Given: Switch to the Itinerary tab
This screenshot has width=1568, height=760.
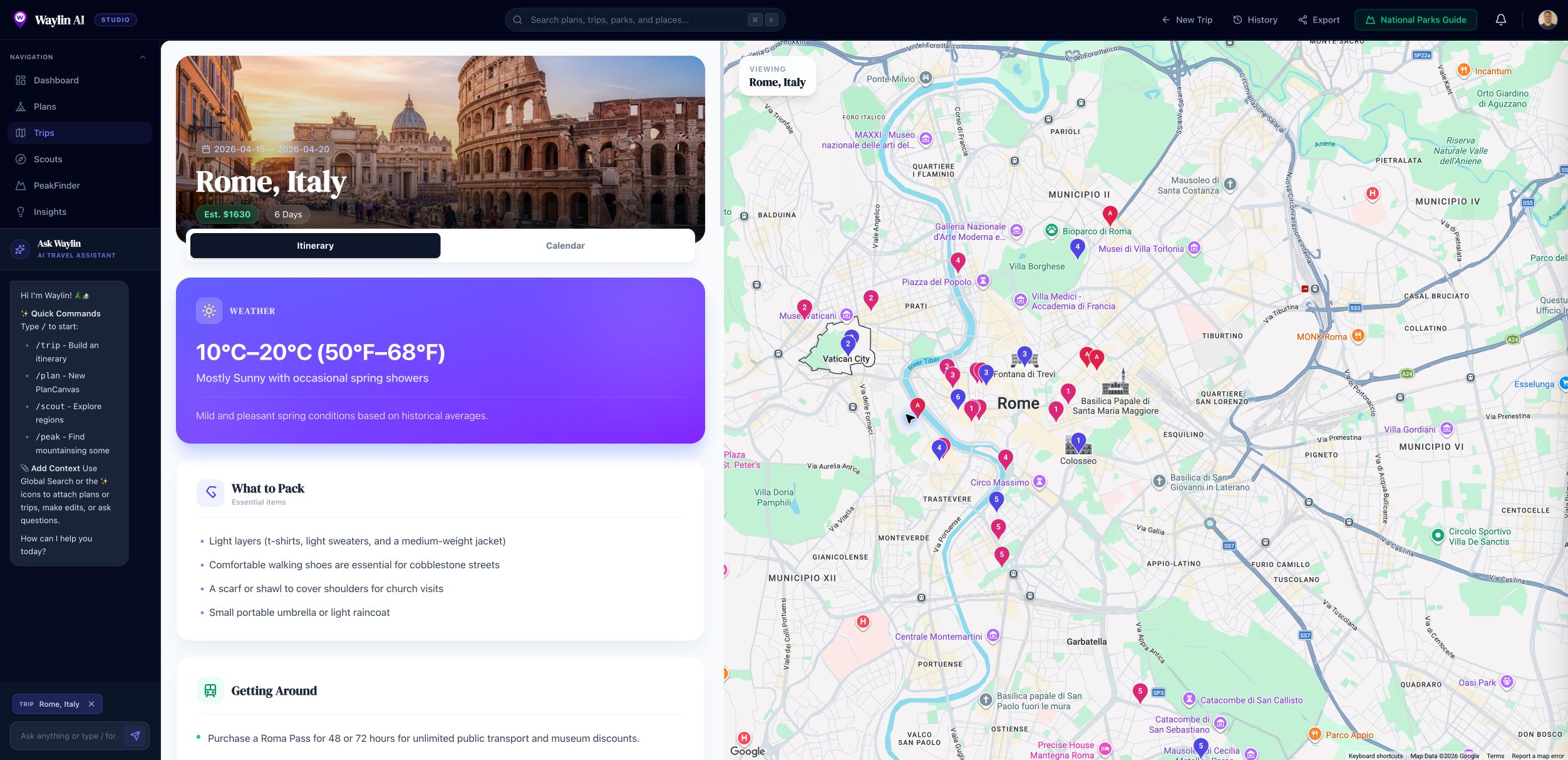Looking at the screenshot, I should (x=315, y=246).
